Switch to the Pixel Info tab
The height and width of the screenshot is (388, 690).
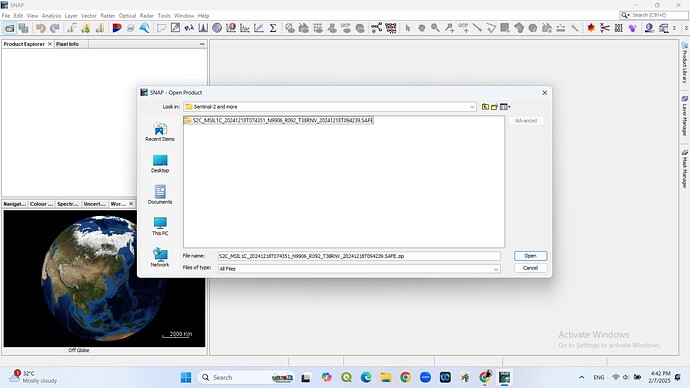pos(67,44)
